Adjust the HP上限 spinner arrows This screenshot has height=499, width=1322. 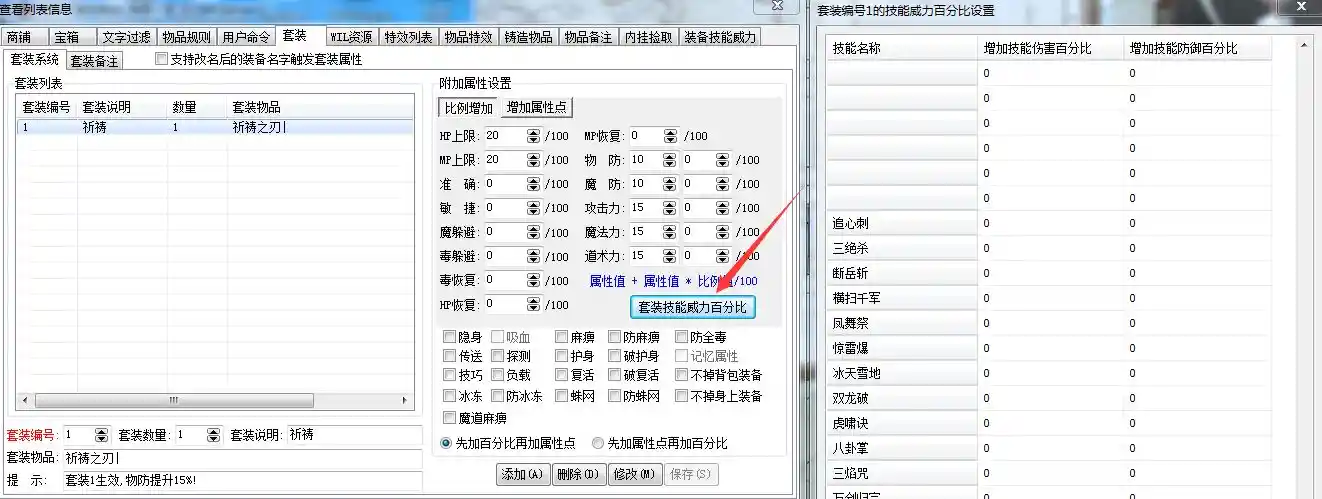point(533,136)
